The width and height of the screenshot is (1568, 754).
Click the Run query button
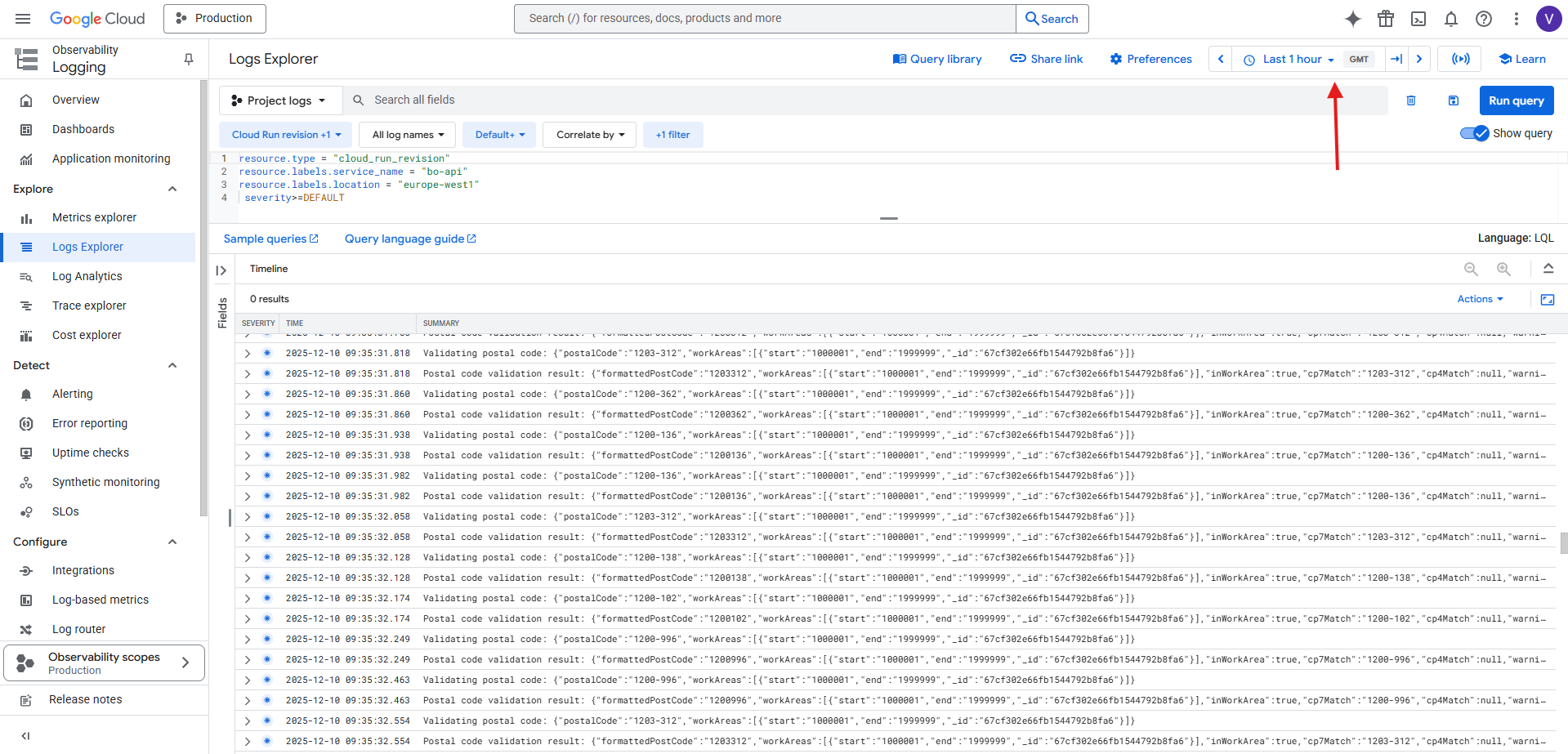click(x=1516, y=100)
